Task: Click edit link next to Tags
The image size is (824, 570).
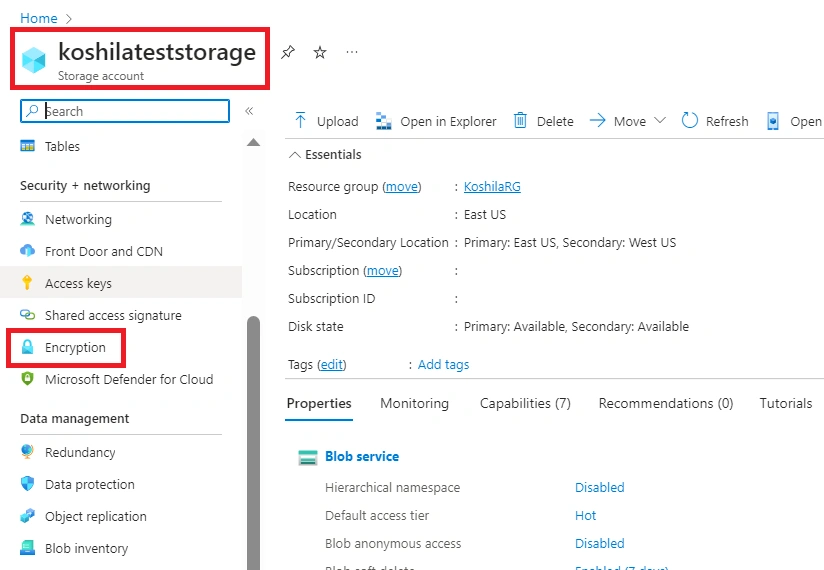Action: 332,364
